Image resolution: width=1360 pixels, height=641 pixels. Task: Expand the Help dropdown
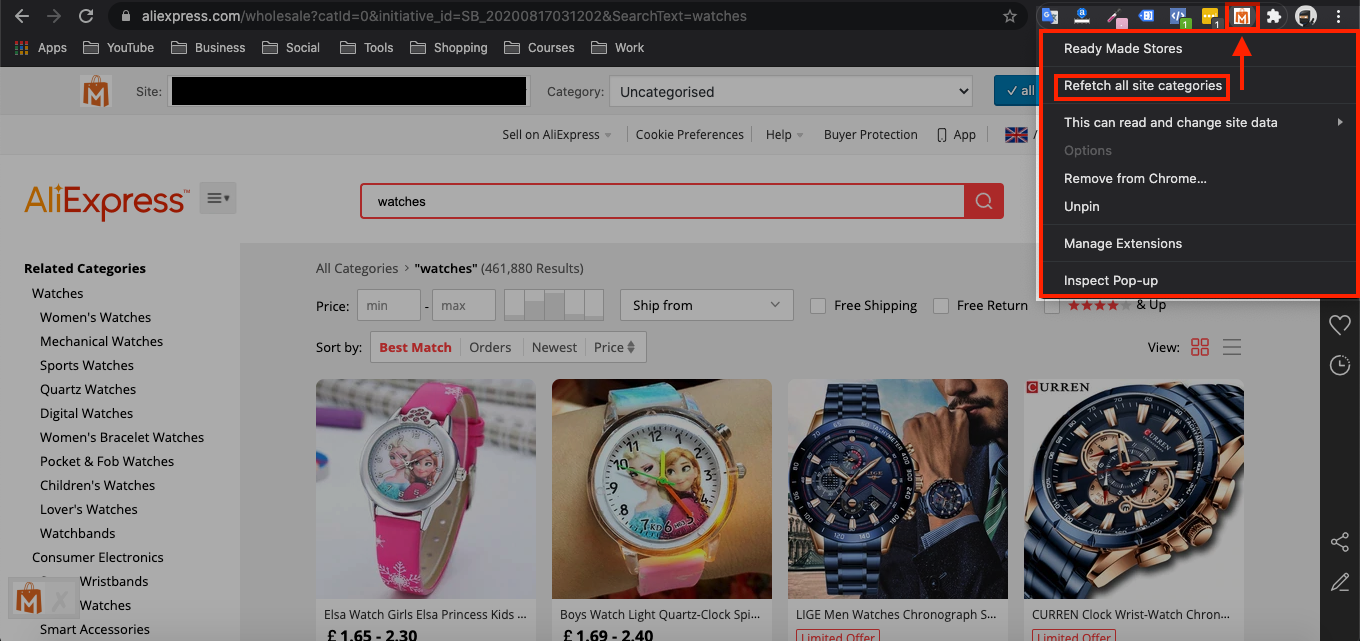785,135
